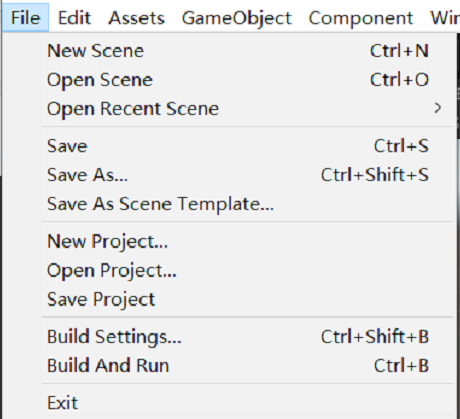The height and width of the screenshot is (419, 460).
Task: Close the File menu via File tab
Action: point(26,18)
